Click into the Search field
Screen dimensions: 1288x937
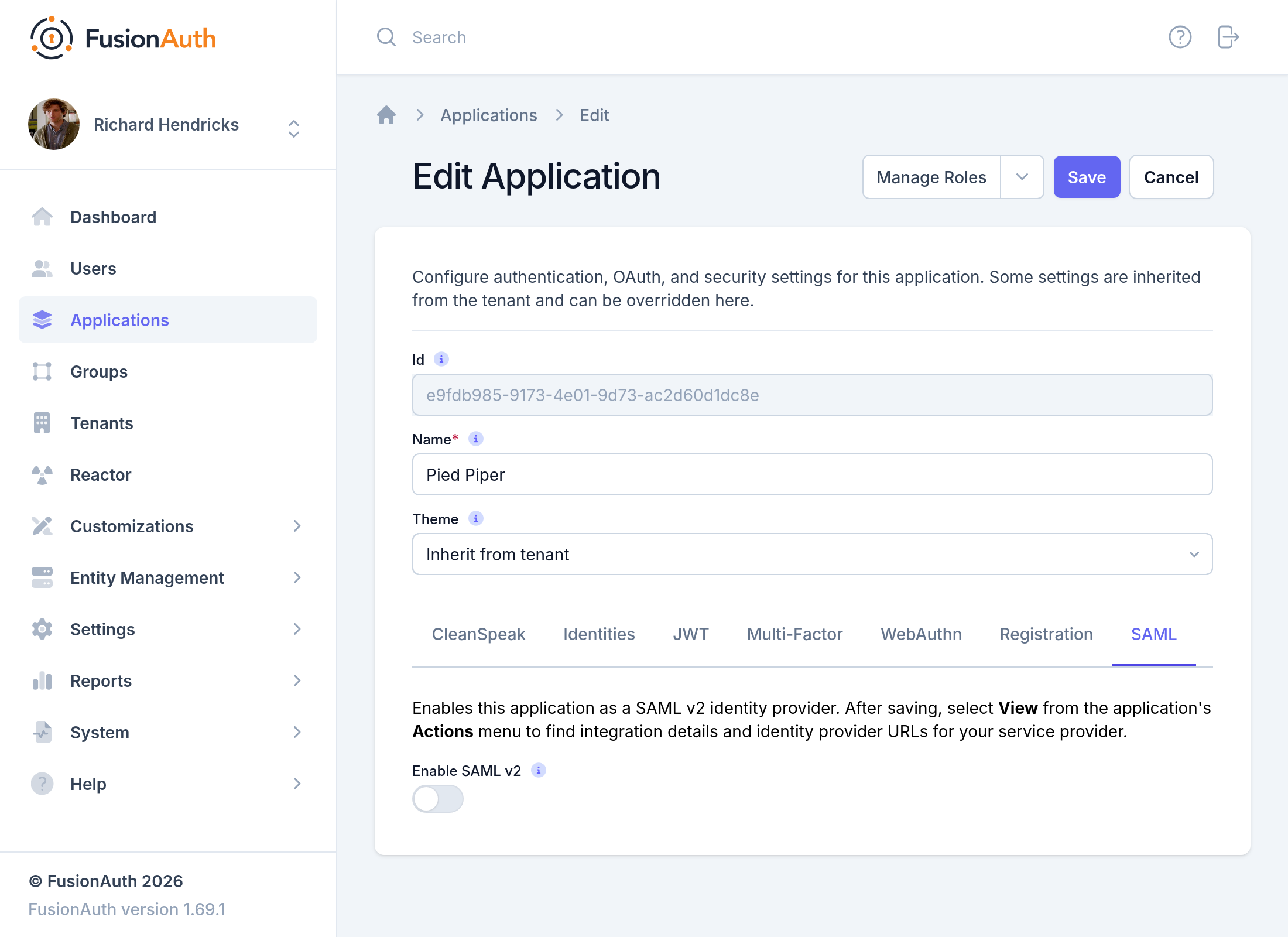pyautogui.click(x=761, y=37)
